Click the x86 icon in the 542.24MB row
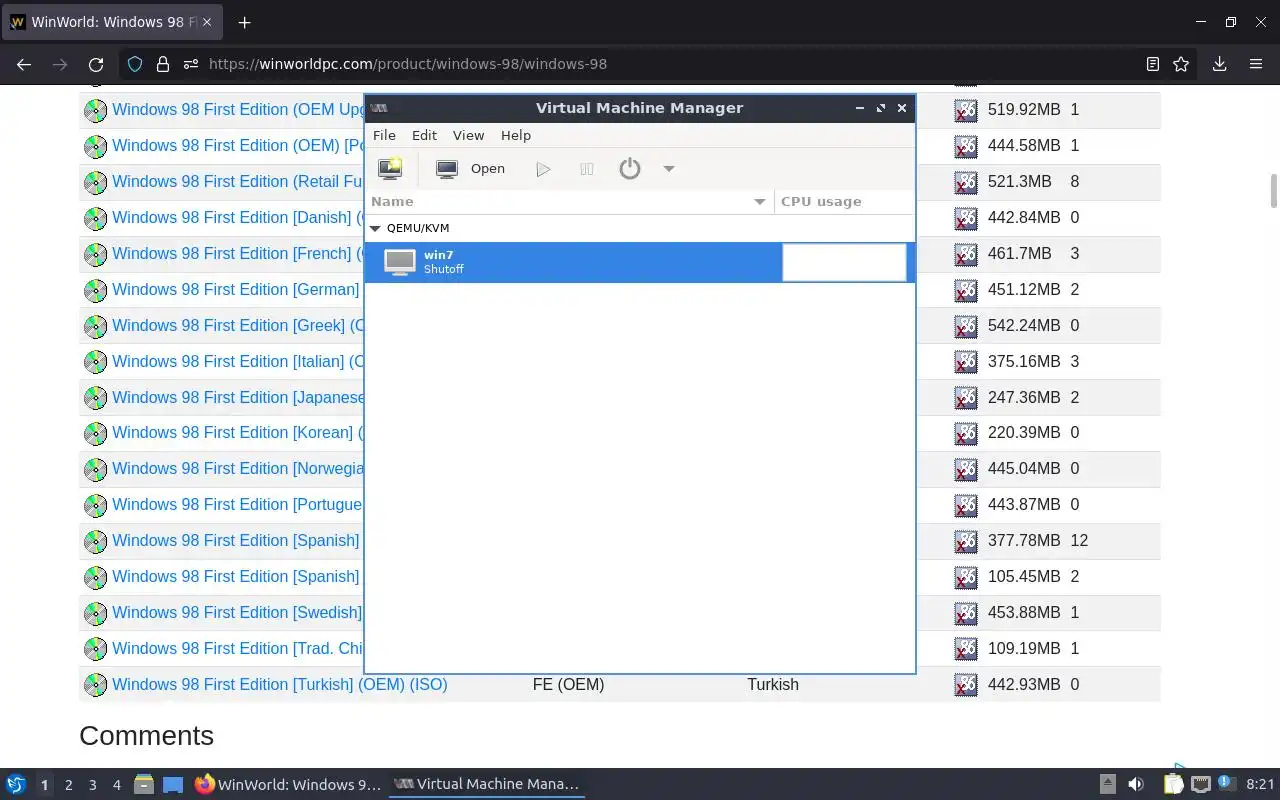This screenshot has width=1280, height=800. point(965,326)
